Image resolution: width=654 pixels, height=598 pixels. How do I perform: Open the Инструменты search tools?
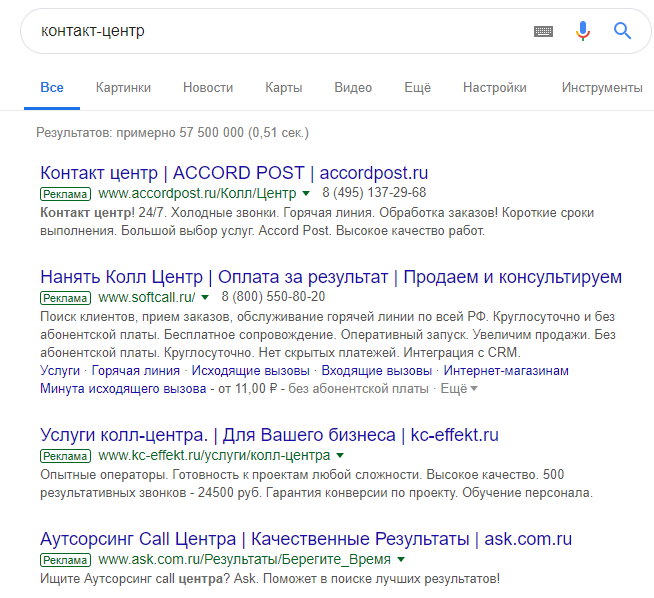coord(602,88)
